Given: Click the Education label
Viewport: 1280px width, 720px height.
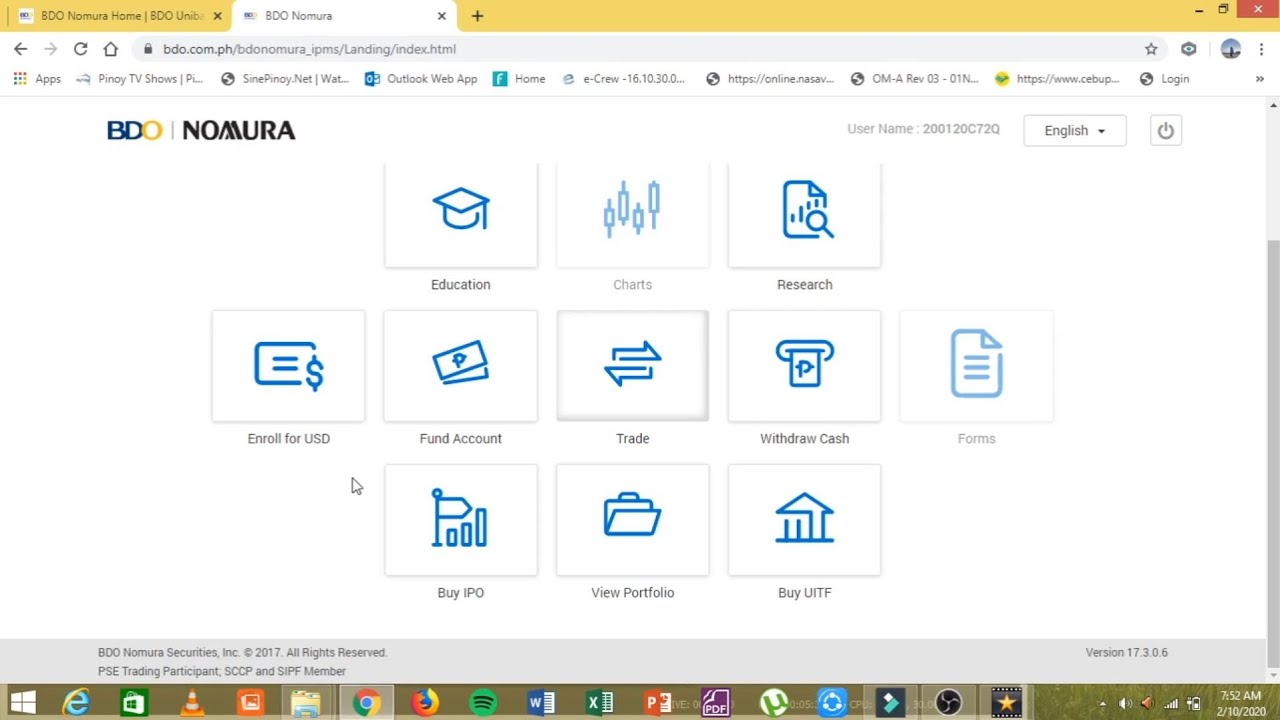Looking at the screenshot, I should point(461,285).
